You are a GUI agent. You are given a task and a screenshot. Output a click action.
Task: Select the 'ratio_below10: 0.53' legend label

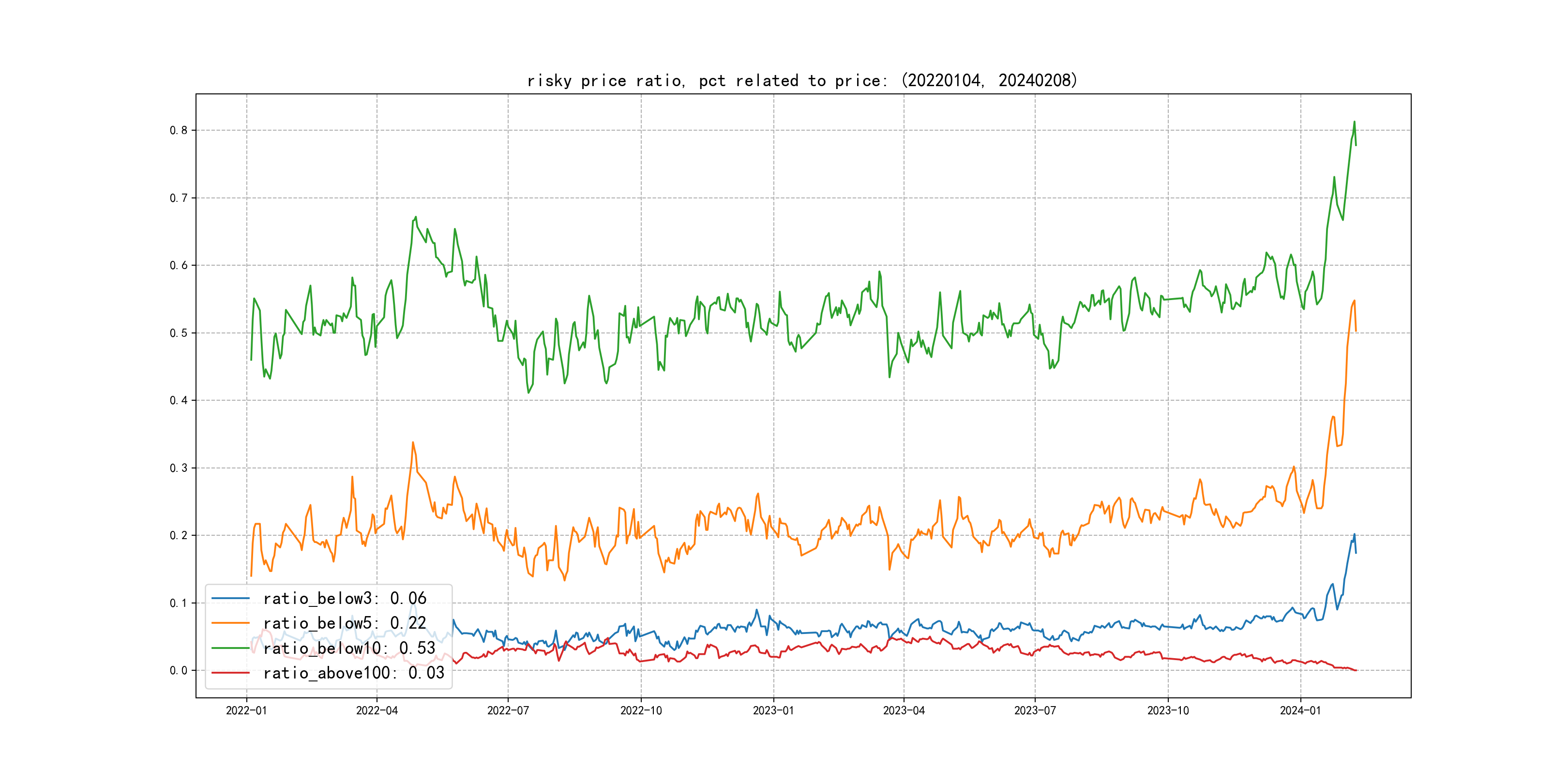click(349, 648)
